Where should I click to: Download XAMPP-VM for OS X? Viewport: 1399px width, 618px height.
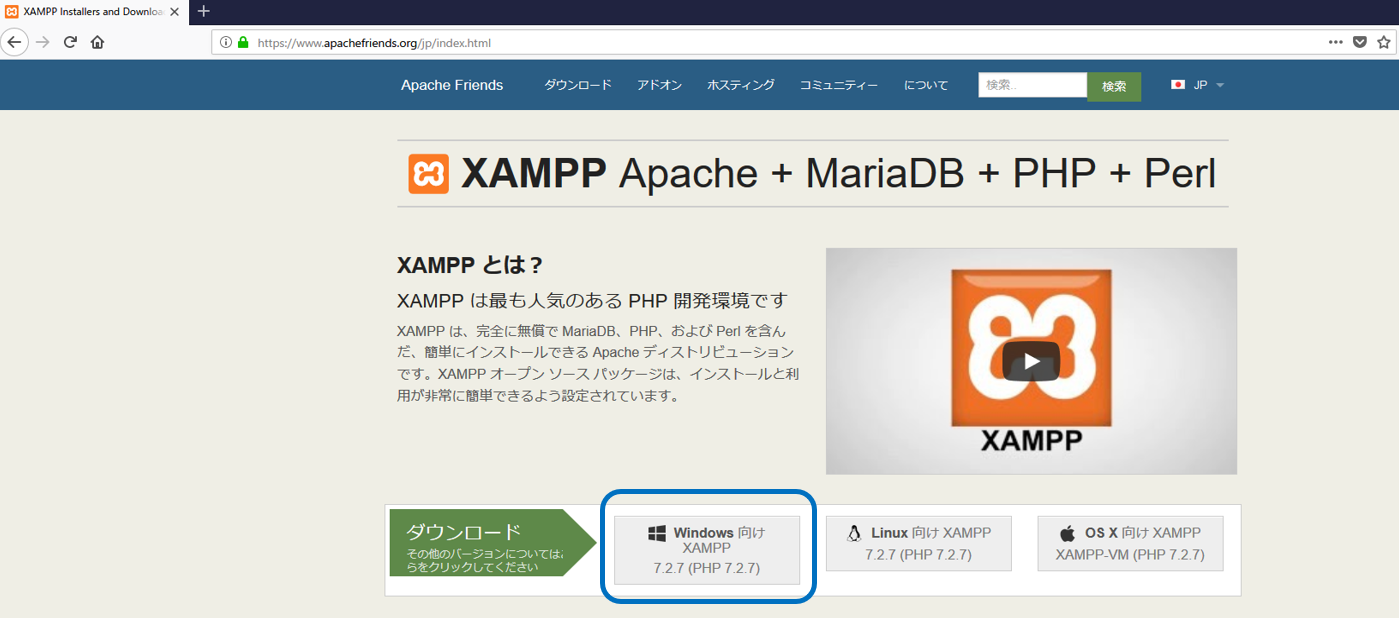(1130, 543)
